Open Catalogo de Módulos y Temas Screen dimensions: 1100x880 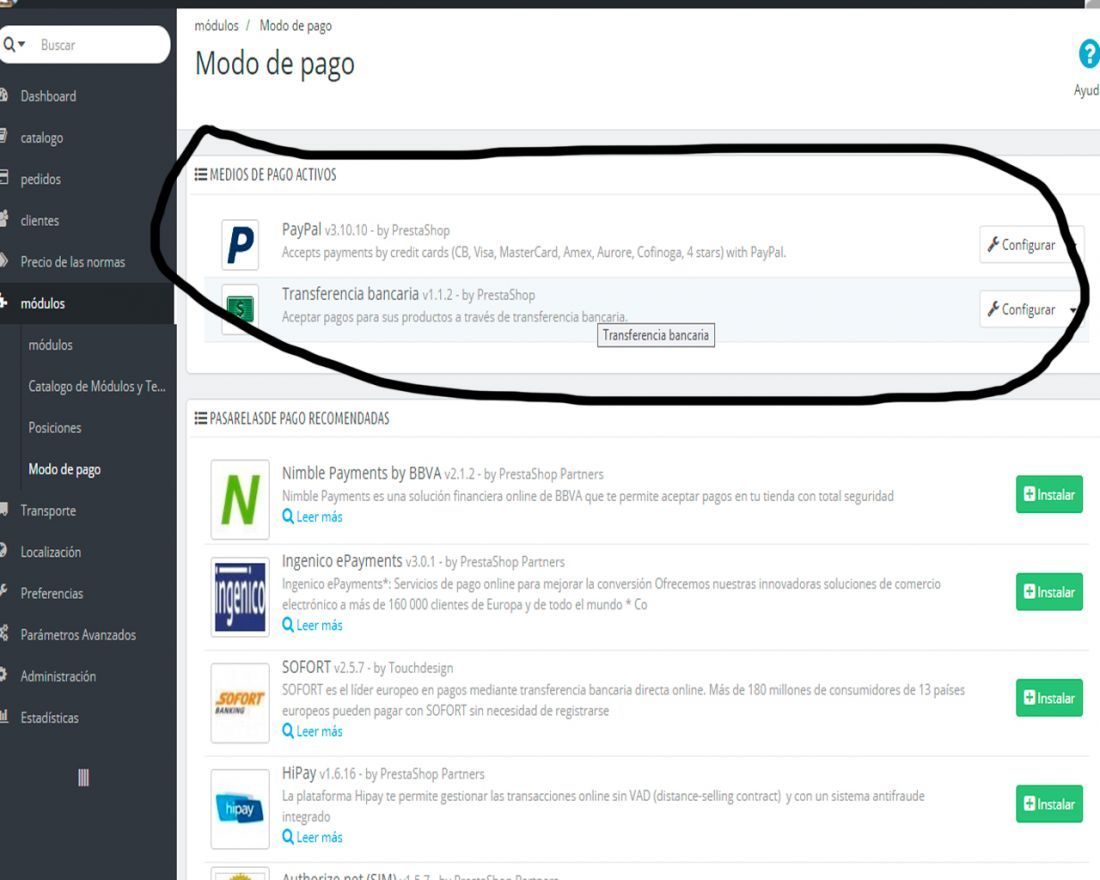coord(97,386)
